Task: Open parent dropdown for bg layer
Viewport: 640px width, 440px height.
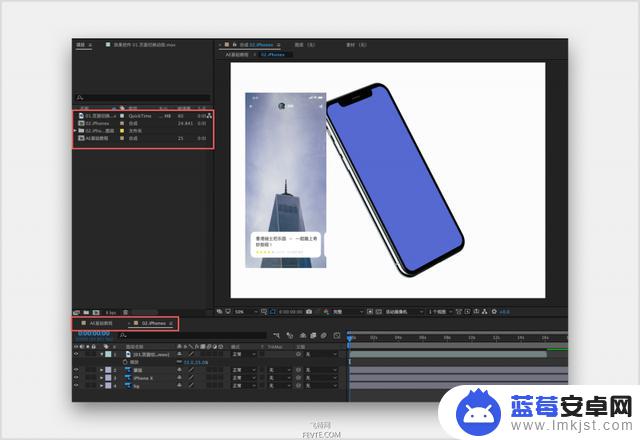Action: coord(321,385)
